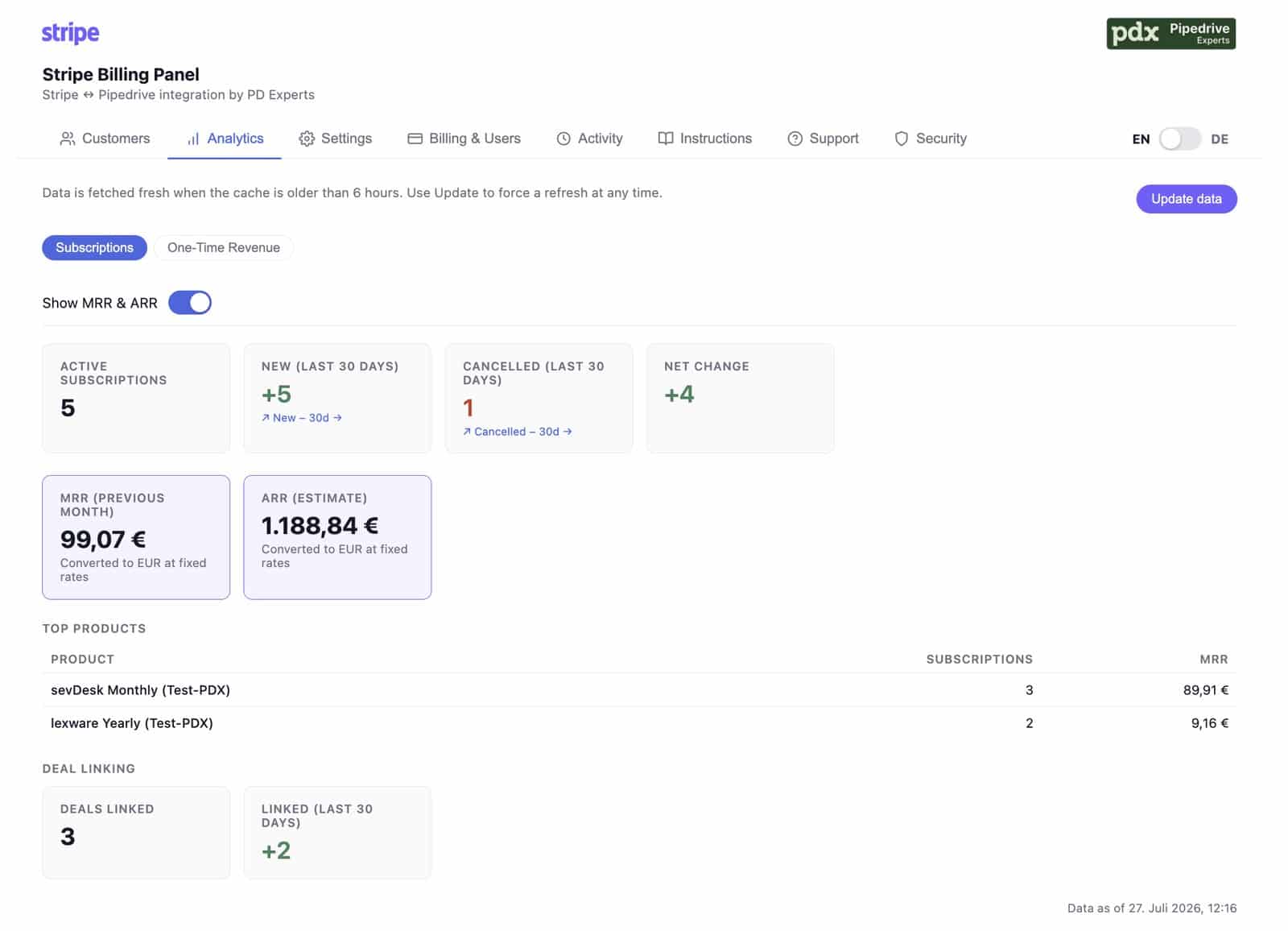Select the Analytics tab
The image size is (1288, 931).
coord(225,139)
